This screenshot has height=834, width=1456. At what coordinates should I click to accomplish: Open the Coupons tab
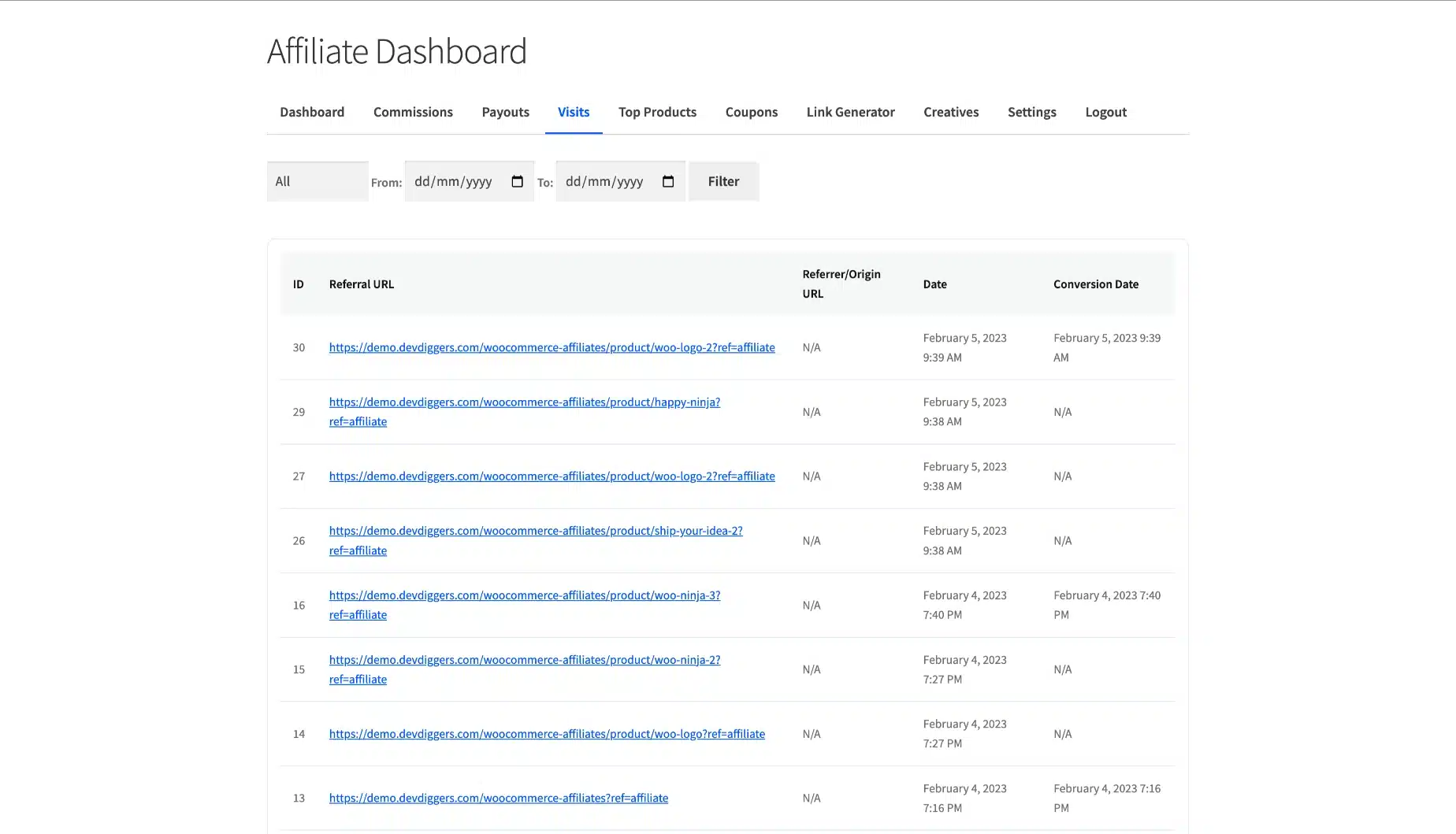751,112
